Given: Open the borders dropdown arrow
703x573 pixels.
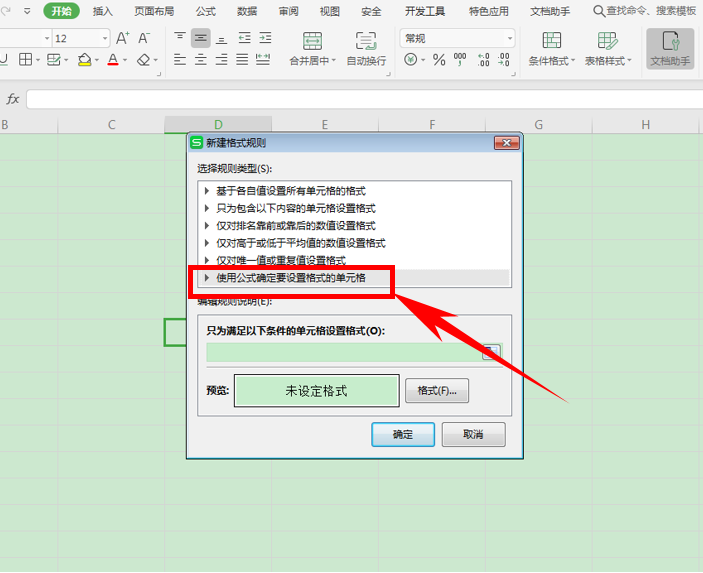Looking at the screenshot, I should tap(38, 60).
